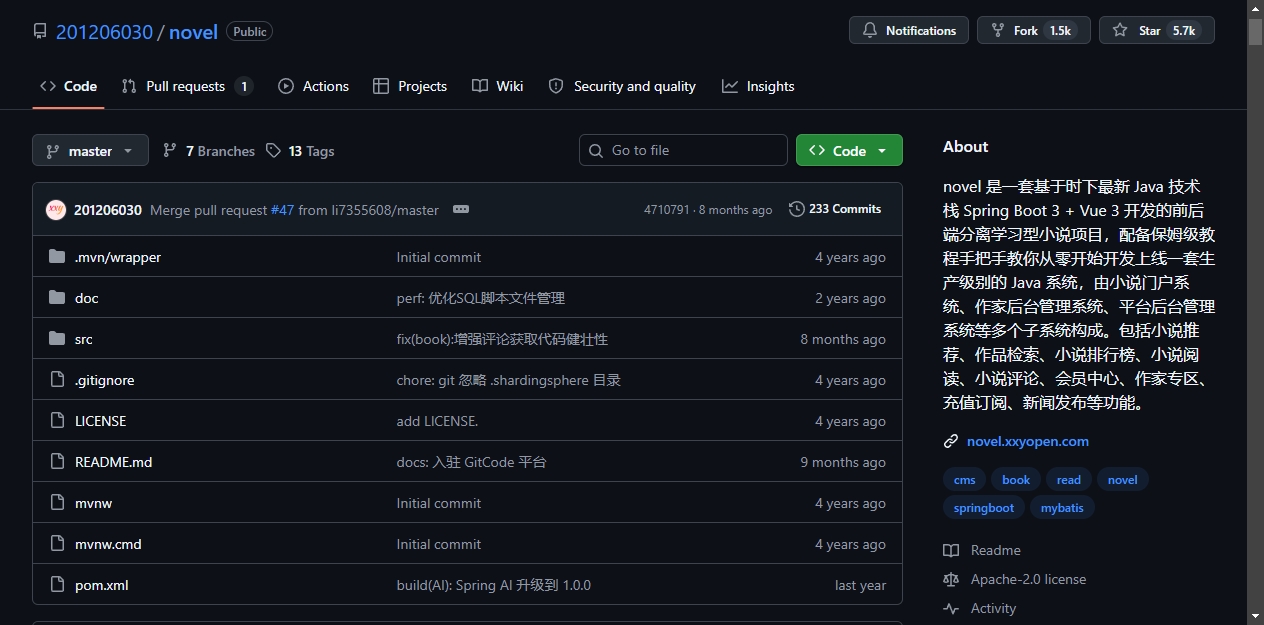
Task: Expand commit message details ellipsis
Action: tap(461, 209)
